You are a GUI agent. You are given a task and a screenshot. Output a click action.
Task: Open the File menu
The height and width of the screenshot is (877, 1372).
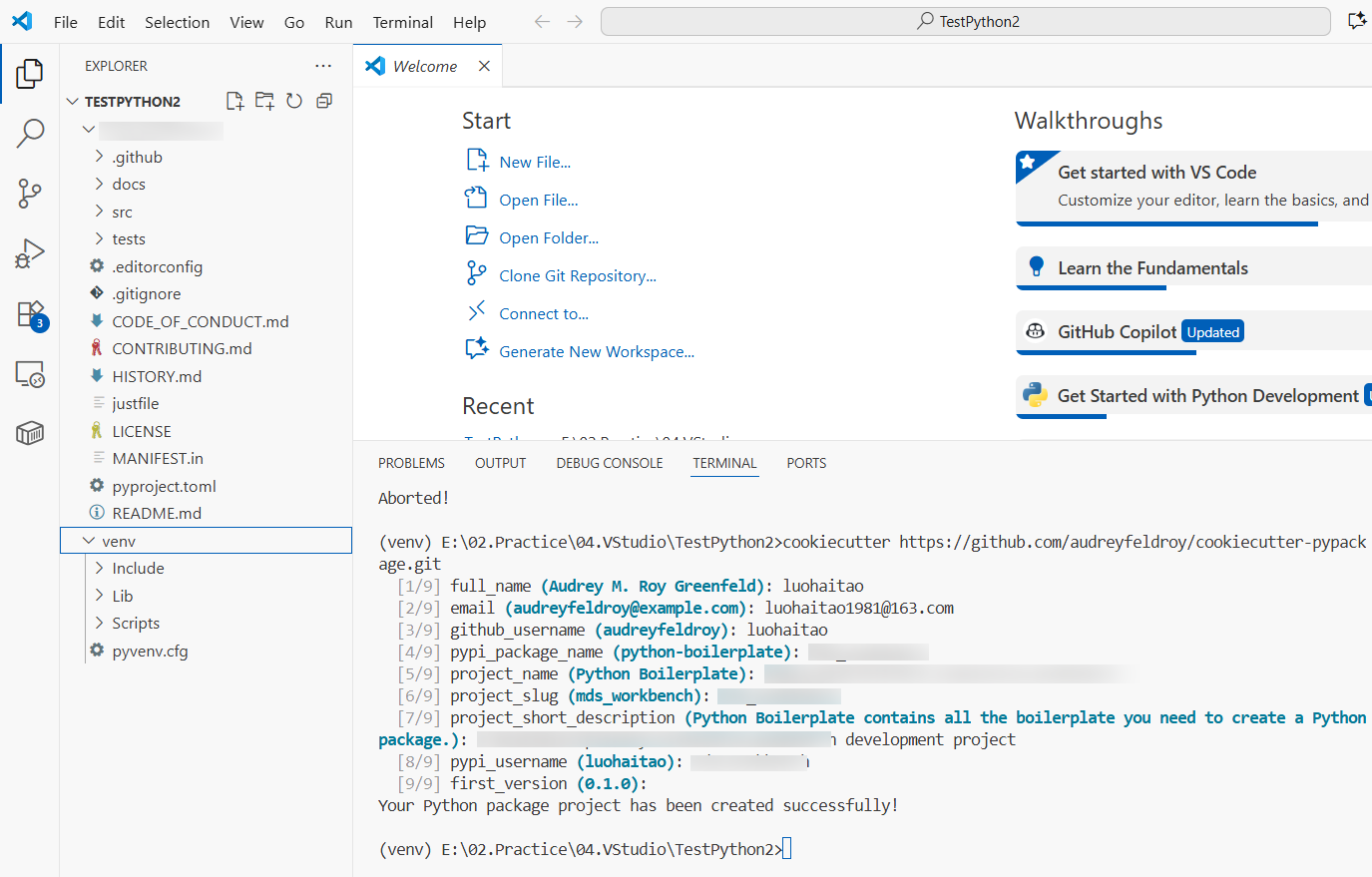coord(66,22)
